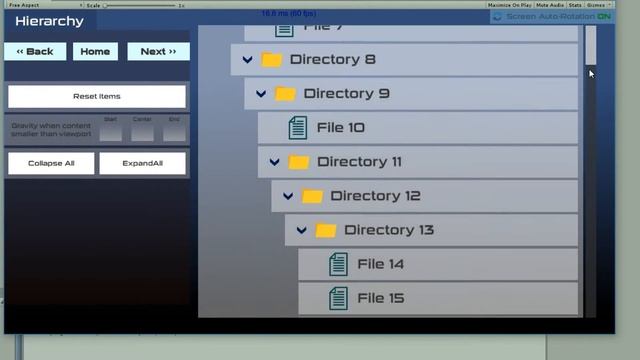This screenshot has width=640, height=360.
Task: Click the Home button
Action: coord(95,51)
